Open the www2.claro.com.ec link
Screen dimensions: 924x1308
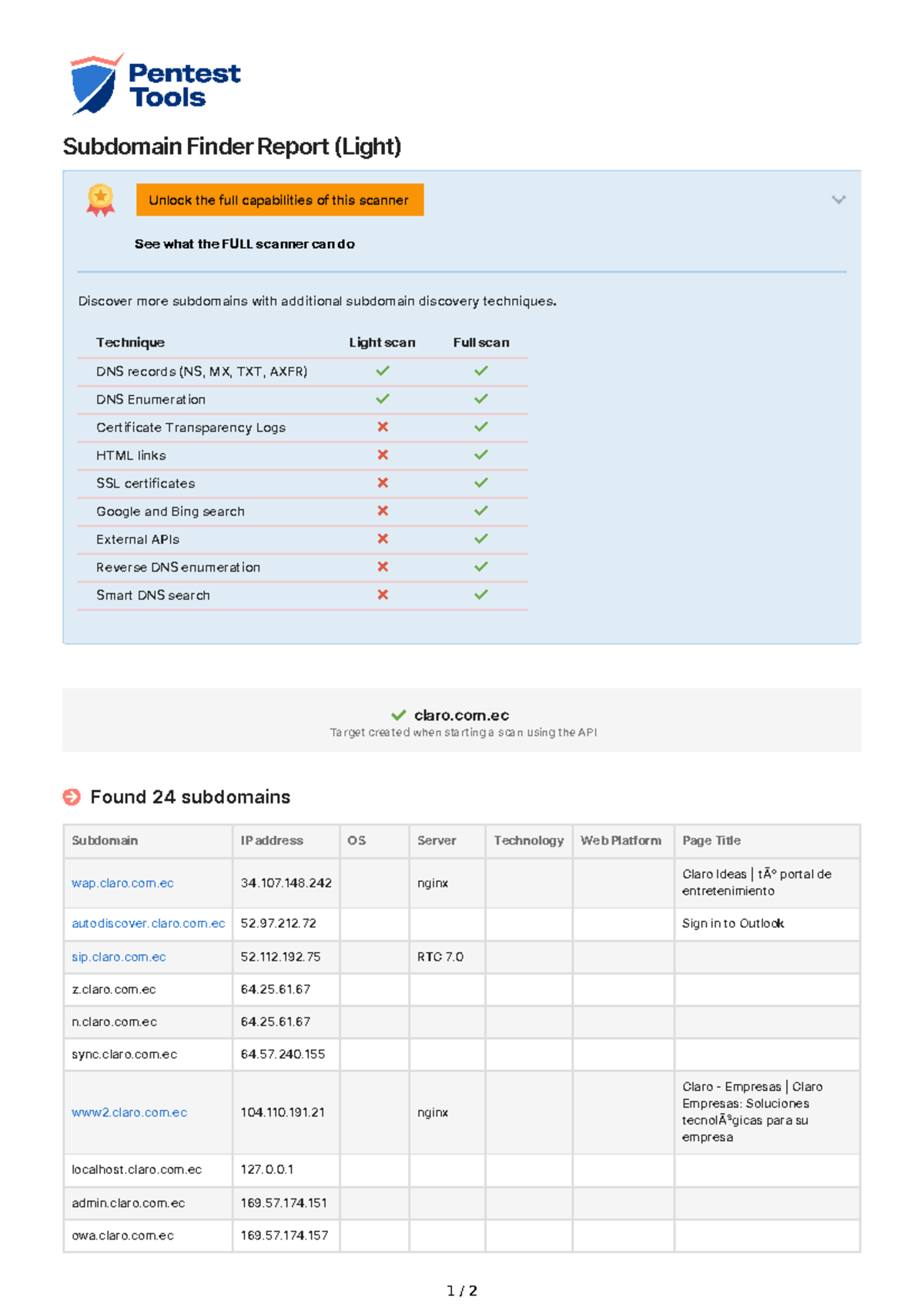pos(129,1112)
